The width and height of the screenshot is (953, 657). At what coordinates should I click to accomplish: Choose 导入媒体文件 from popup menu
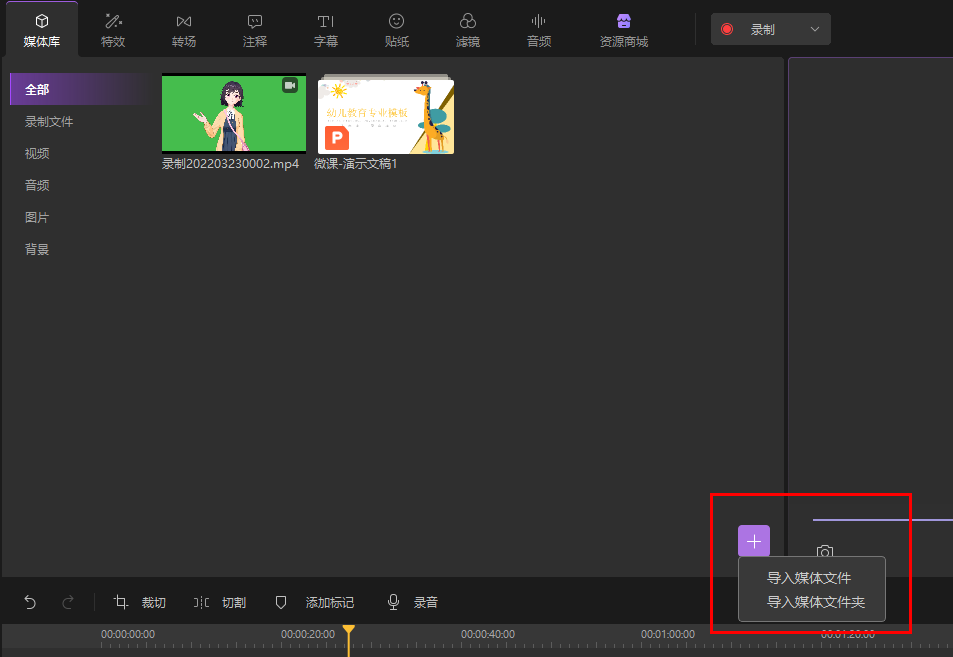point(809,578)
